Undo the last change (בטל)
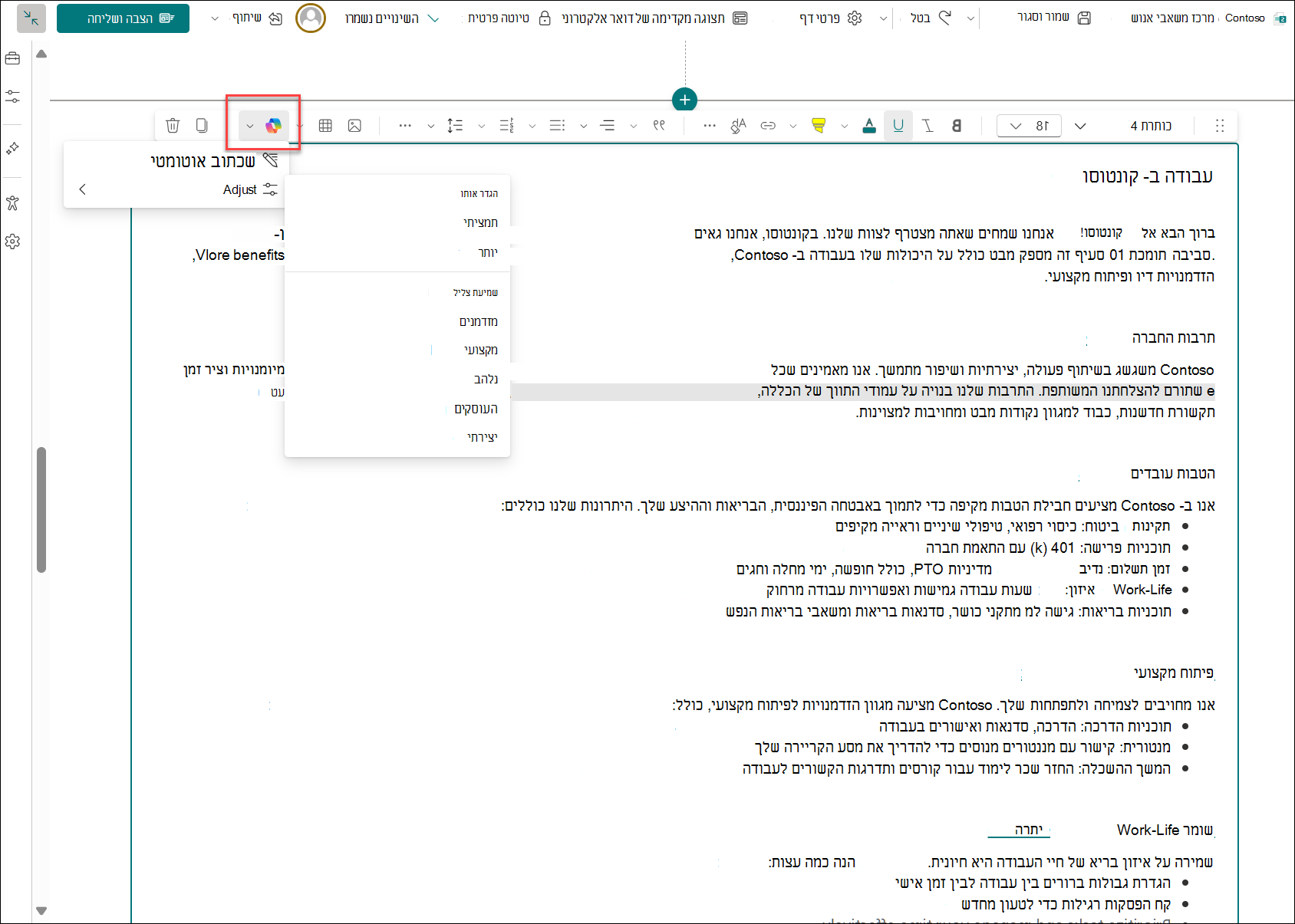Viewport: 1295px width, 924px height. [x=931, y=18]
